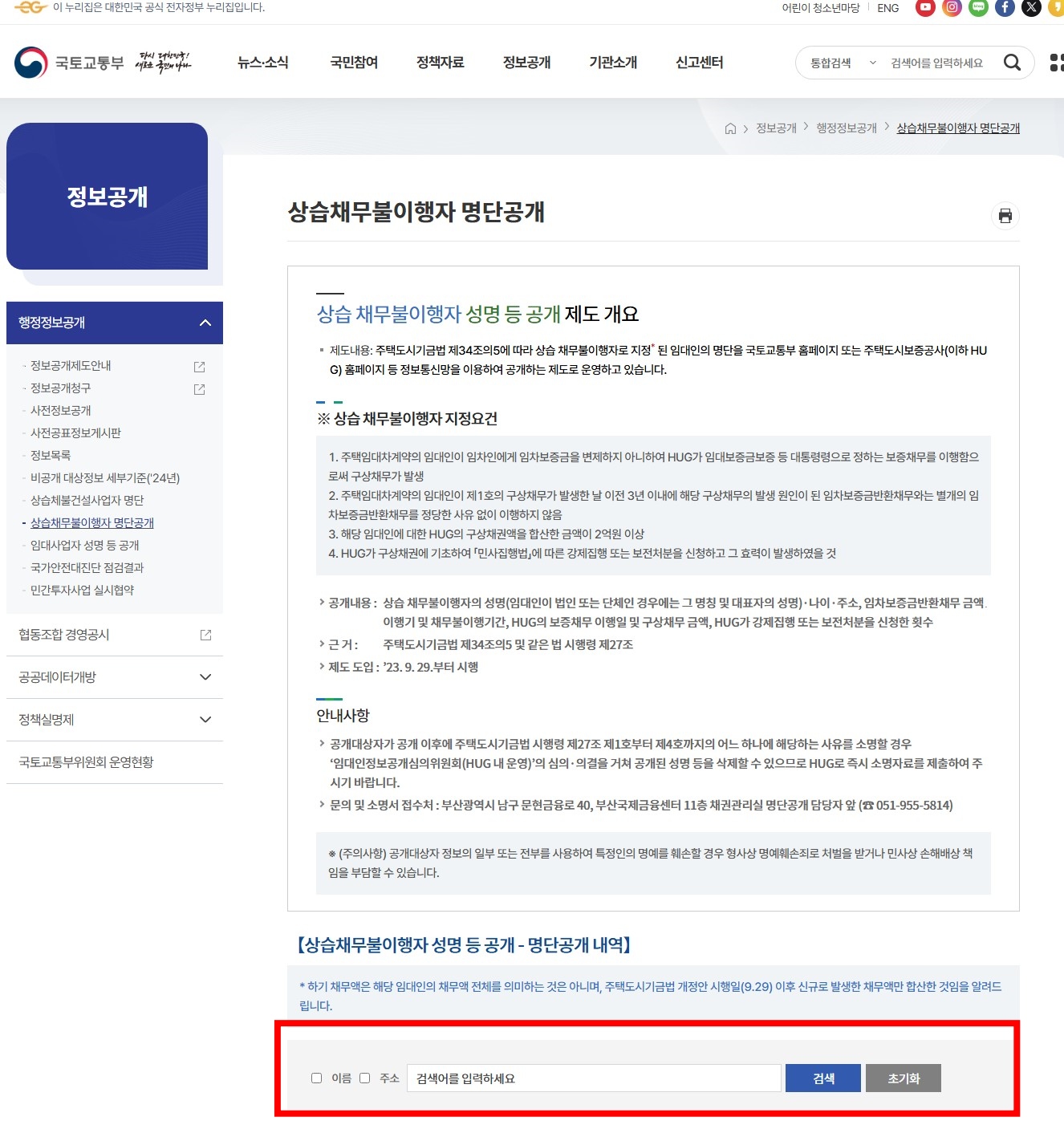
Task: Click external link icon next to 정보공개제도안내
Action: click(x=200, y=367)
